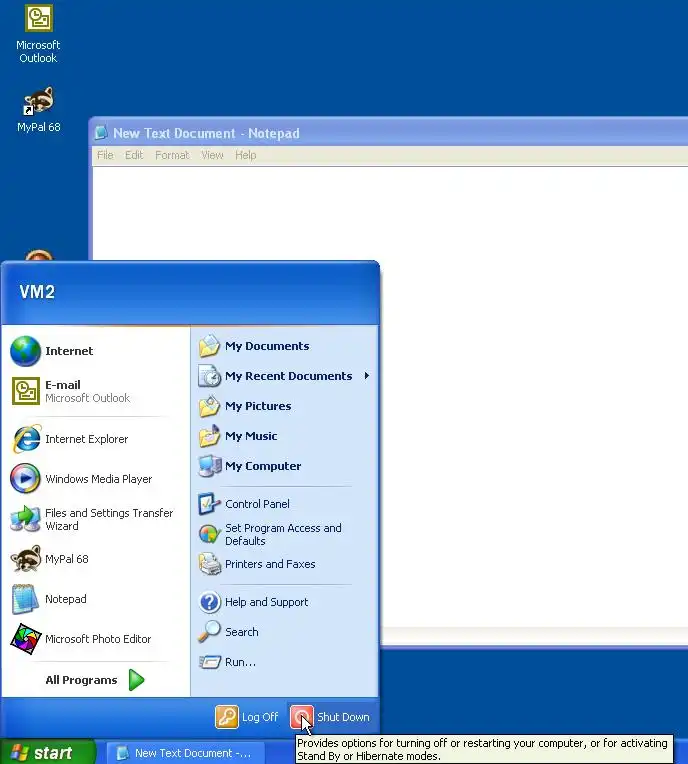Click the MyPal 68 raccoon icon in Start menu

(x=25, y=559)
